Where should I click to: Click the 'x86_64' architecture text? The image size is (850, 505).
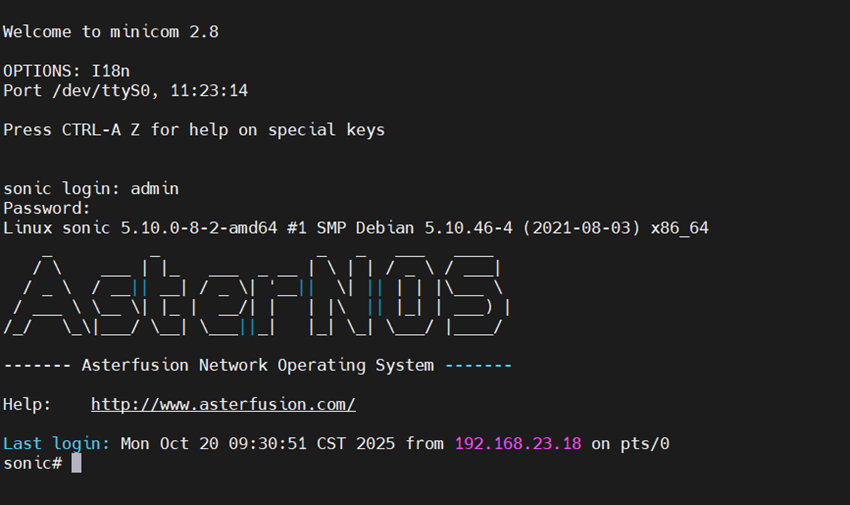click(680, 228)
